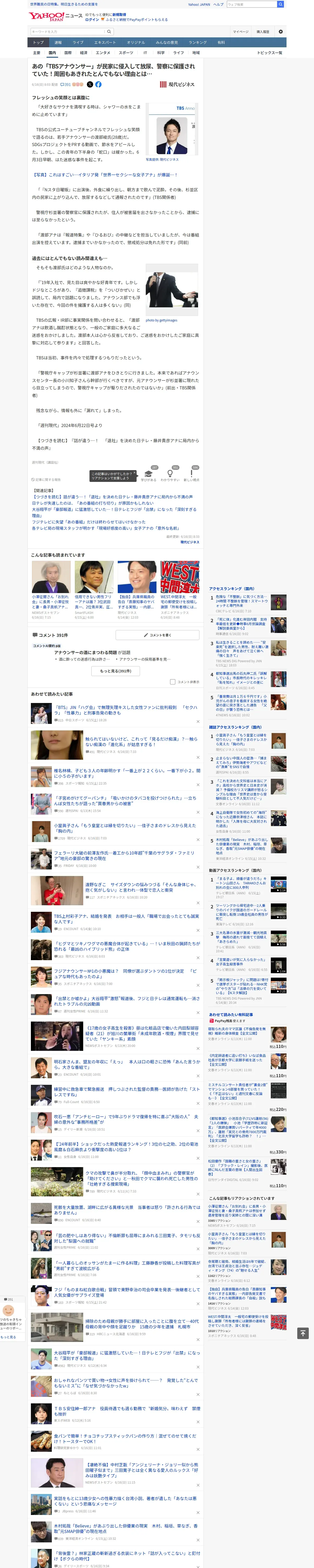The image size is (314, 1568).
Task: Click the 新しい視点 magnifier reaction
Action: point(192,474)
